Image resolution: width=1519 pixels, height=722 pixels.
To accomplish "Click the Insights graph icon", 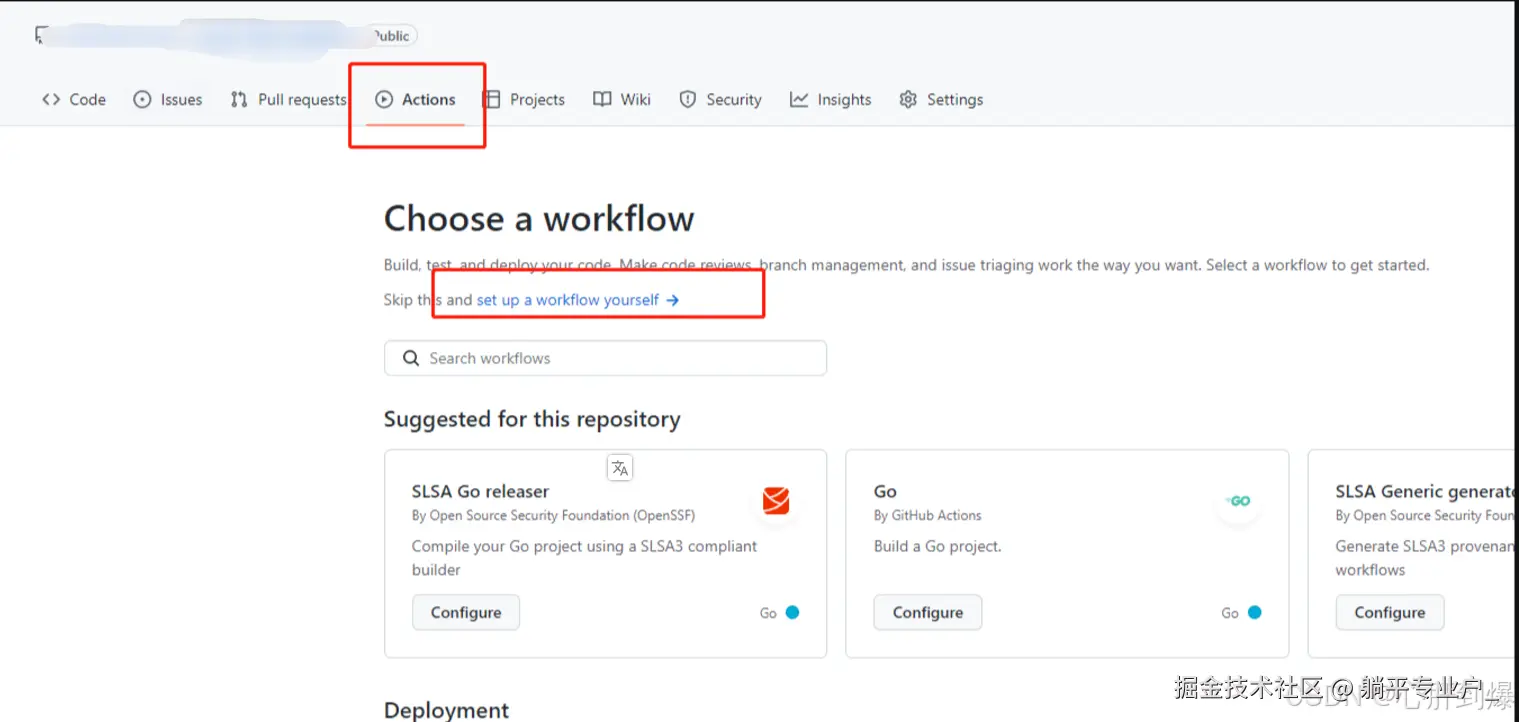I will [x=799, y=99].
